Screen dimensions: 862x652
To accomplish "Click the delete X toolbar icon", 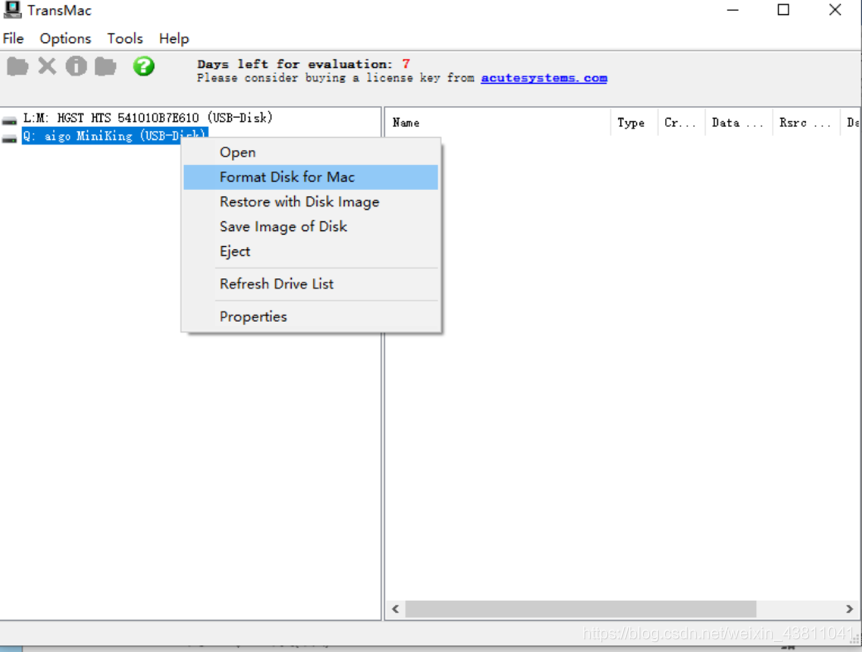I will [47, 67].
